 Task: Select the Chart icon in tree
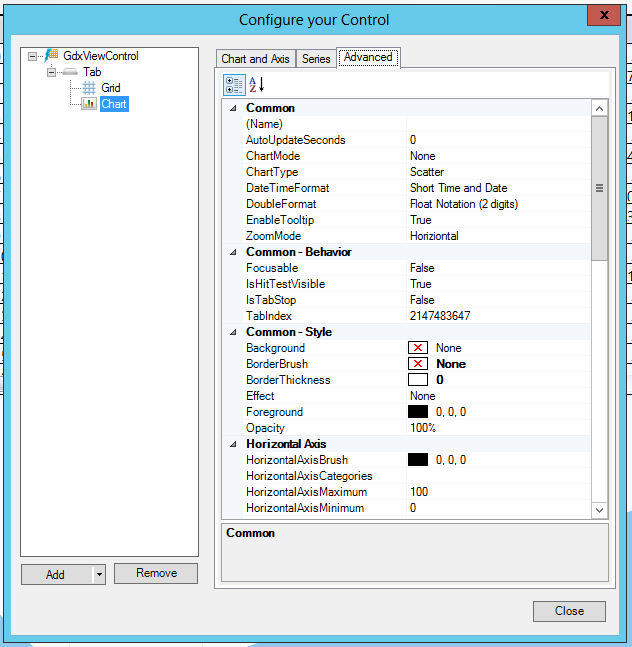click(x=88, y=104)
